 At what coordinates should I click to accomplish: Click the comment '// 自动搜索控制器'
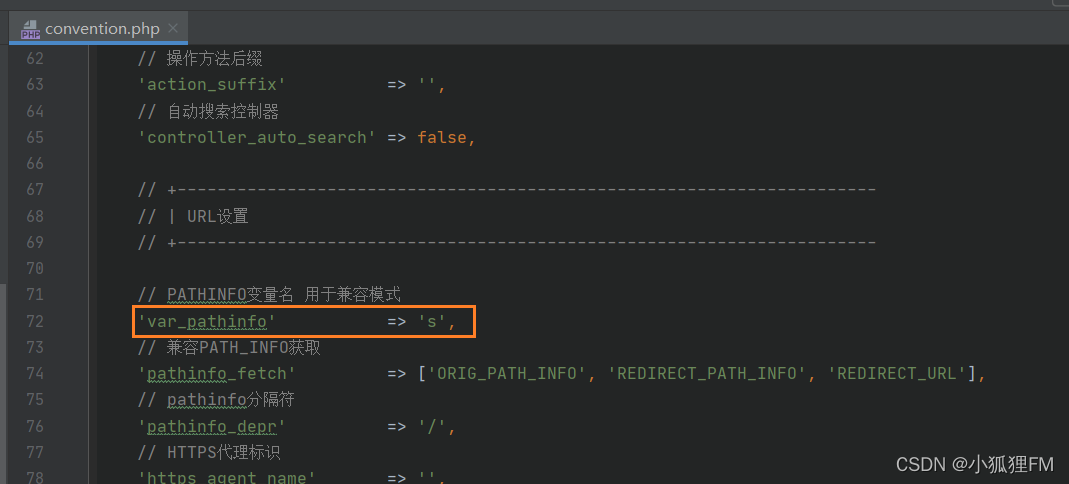(209, 111)
